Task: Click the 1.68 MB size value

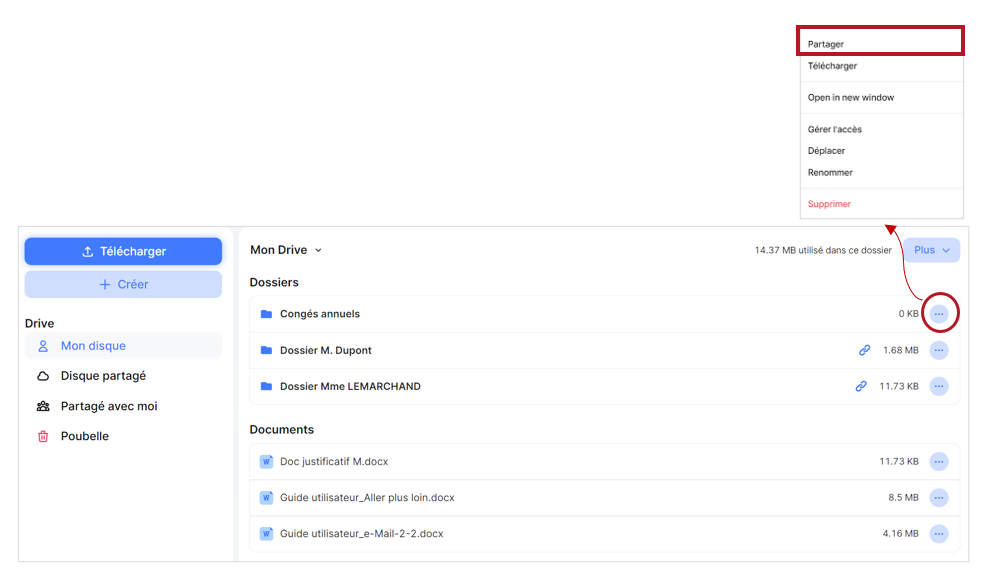Action: coord(901,350)
